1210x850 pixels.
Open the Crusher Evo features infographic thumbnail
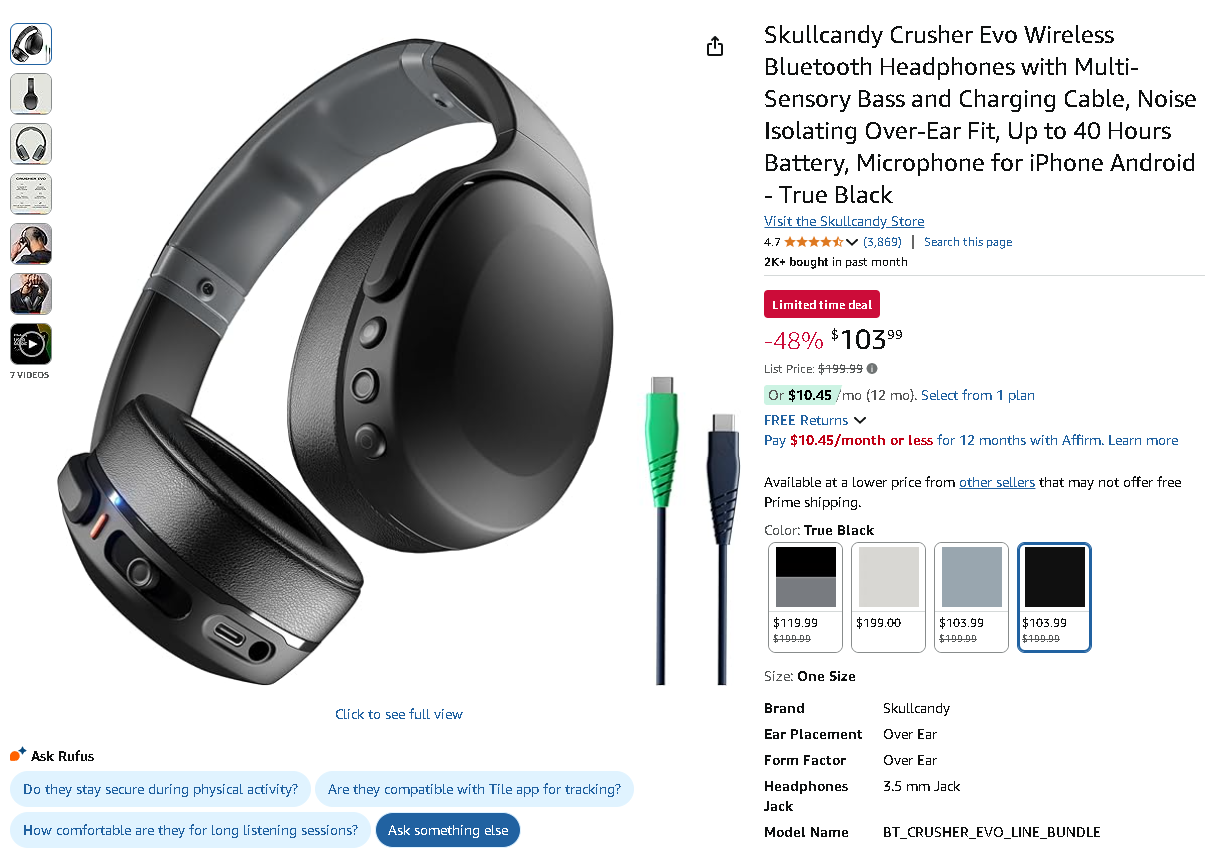31,194
